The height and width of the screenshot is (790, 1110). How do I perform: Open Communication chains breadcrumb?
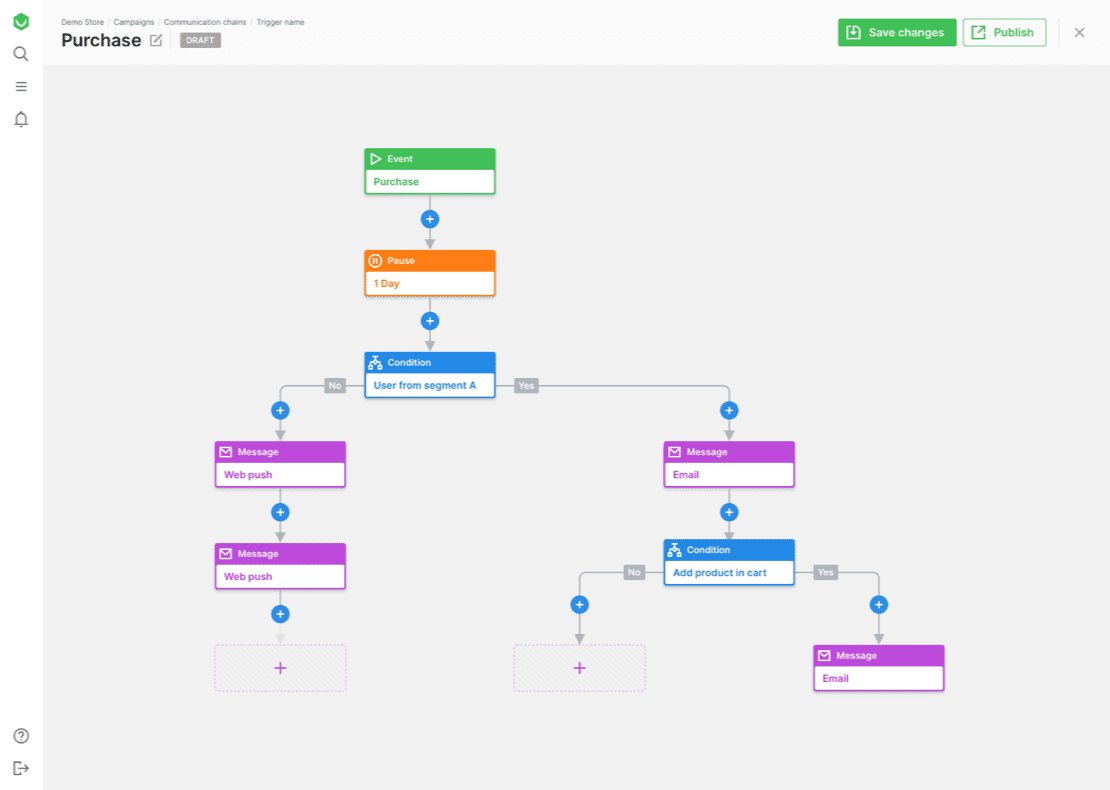[x=205, y=22]
